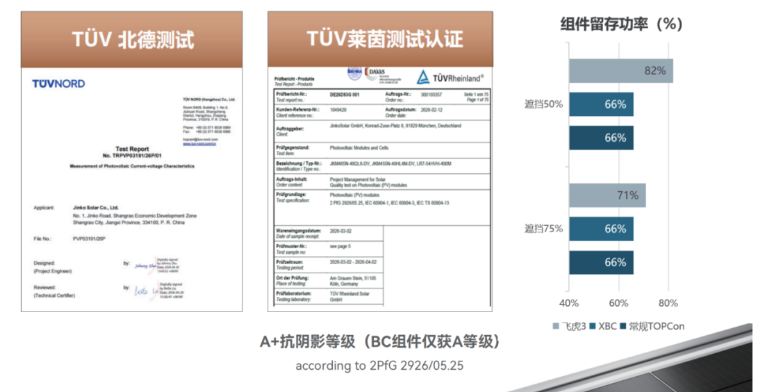Click the TÜVRheinland logo
760x392 pixels.
coord(450,78)
